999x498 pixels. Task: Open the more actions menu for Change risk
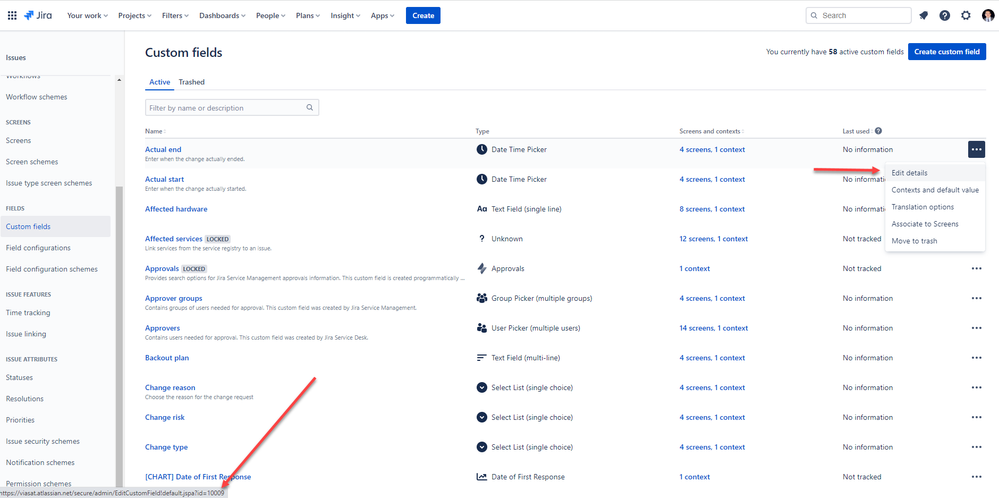976,417
